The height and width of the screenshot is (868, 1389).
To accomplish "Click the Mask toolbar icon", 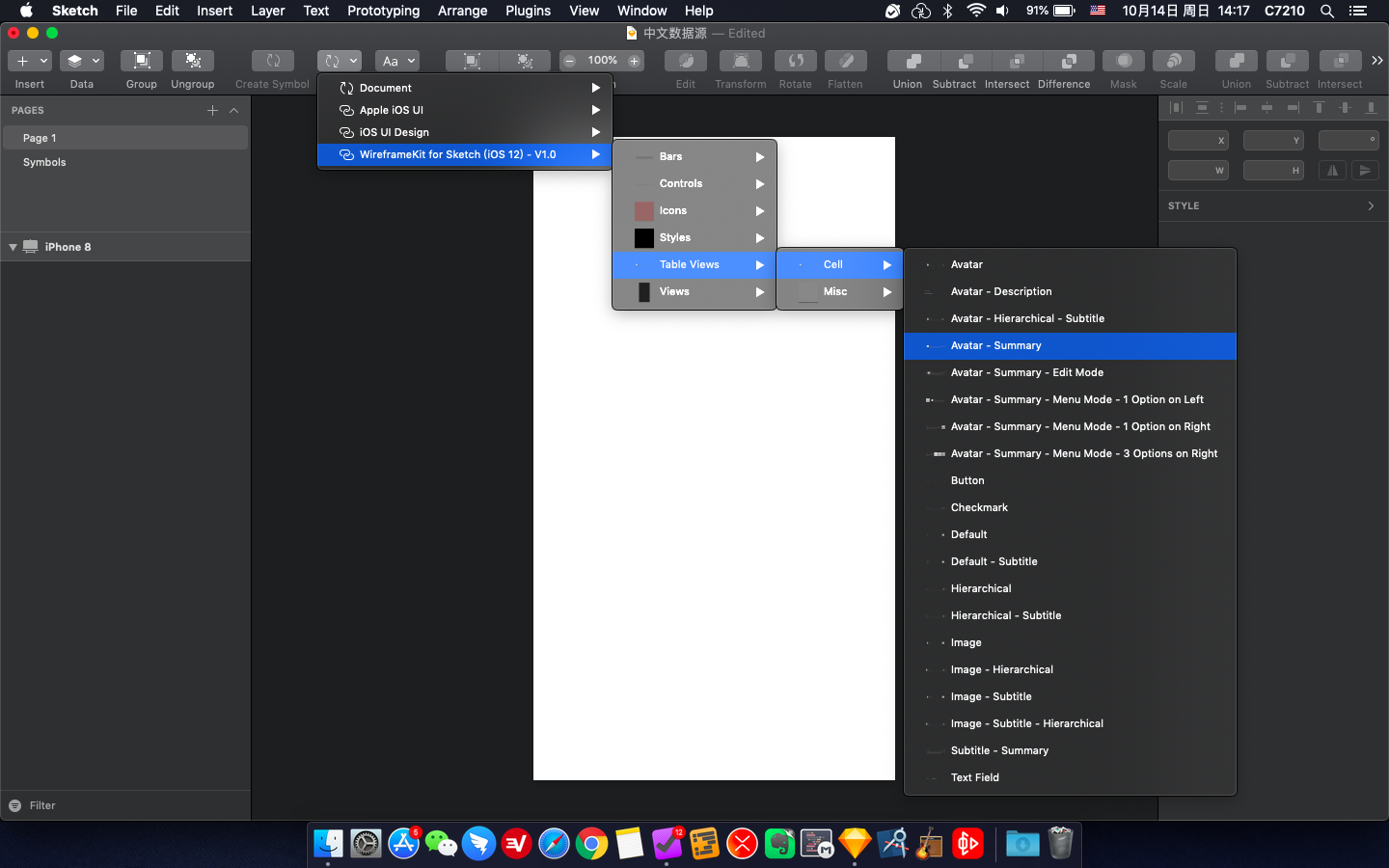I will point(1124,61).
